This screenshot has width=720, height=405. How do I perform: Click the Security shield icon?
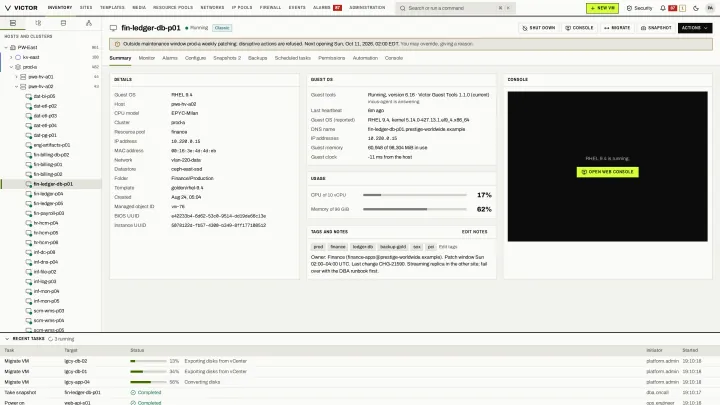tap(629, 8)
